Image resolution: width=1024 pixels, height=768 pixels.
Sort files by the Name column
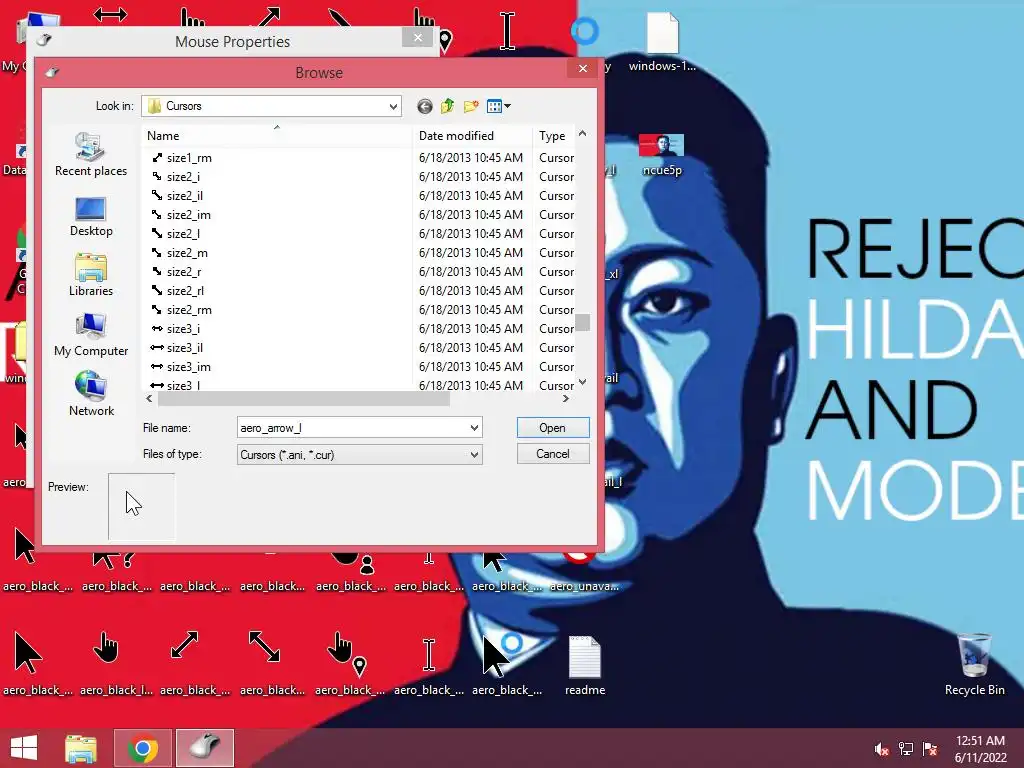[278, 136]
